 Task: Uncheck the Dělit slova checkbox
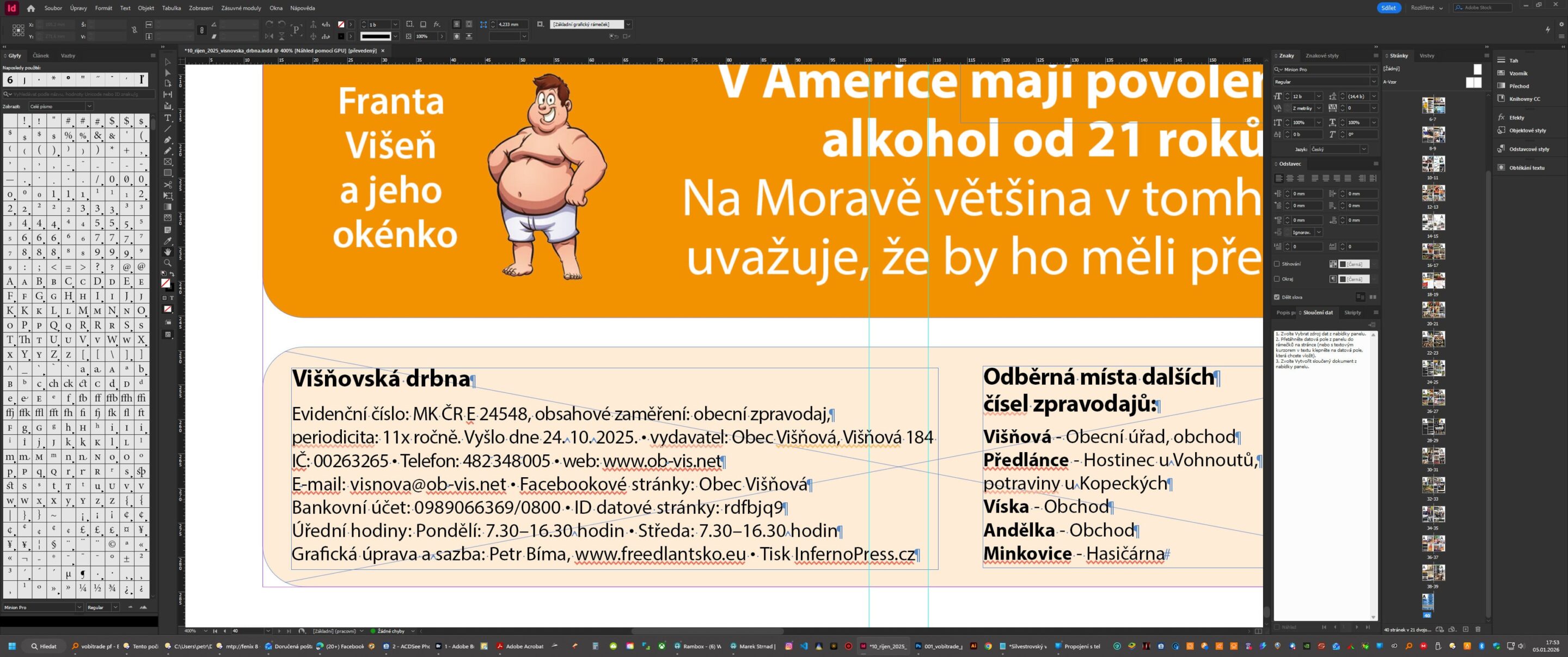(1277, 297)
